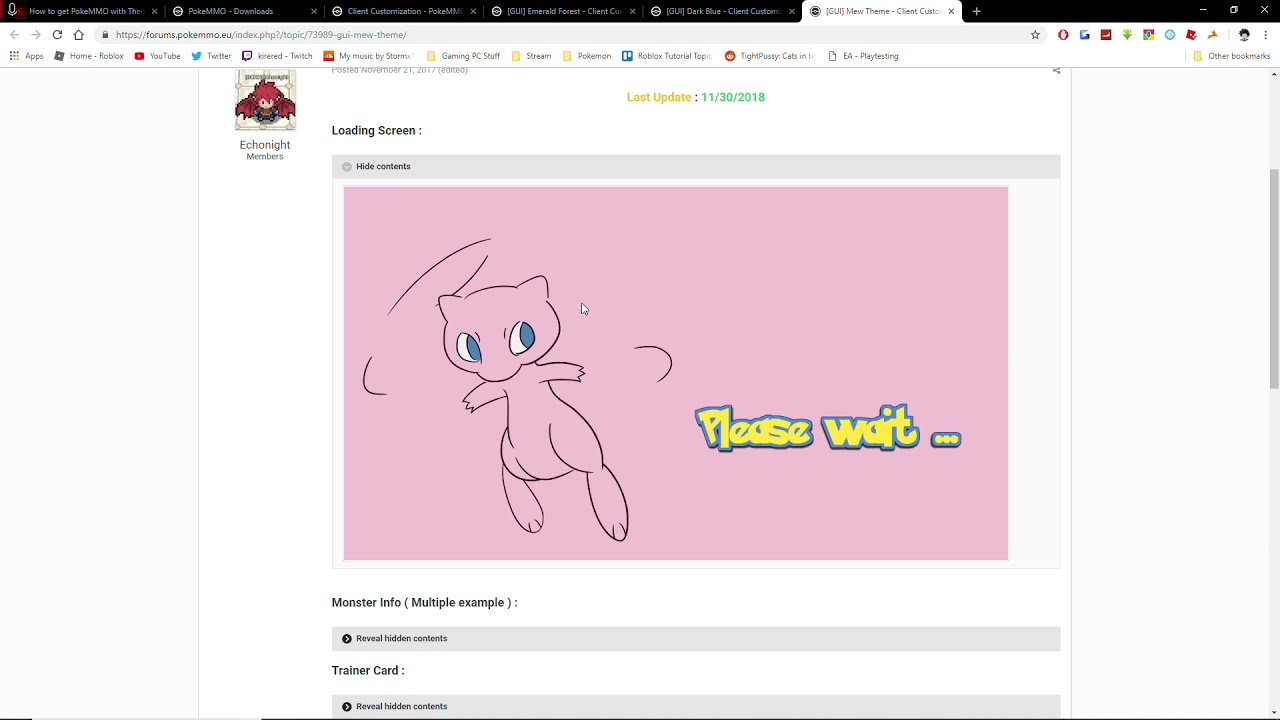
Task: Open a new browser tab
Action: coord(976,11)
